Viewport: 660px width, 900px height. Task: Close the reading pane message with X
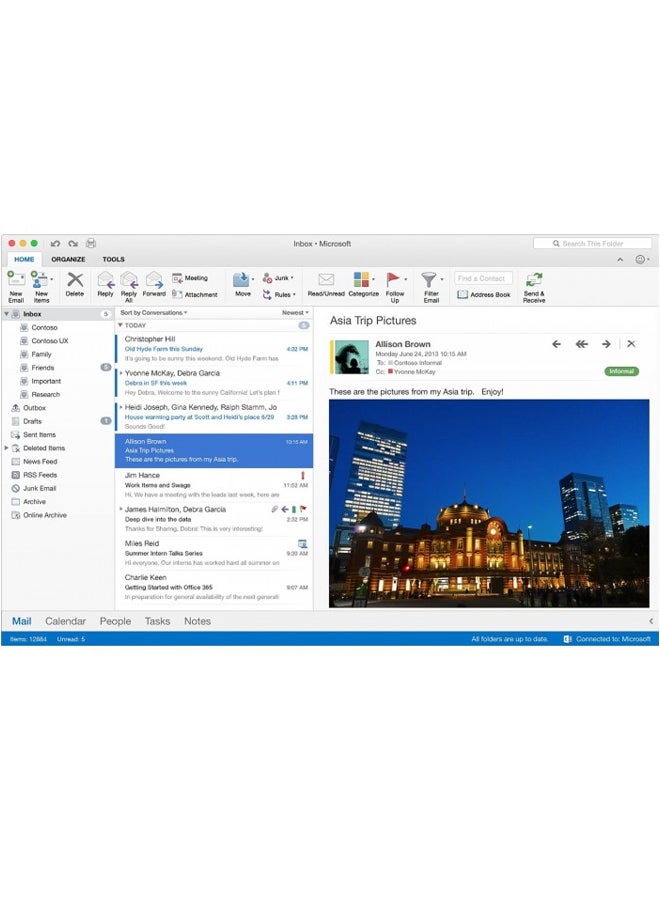coord(631,344)
